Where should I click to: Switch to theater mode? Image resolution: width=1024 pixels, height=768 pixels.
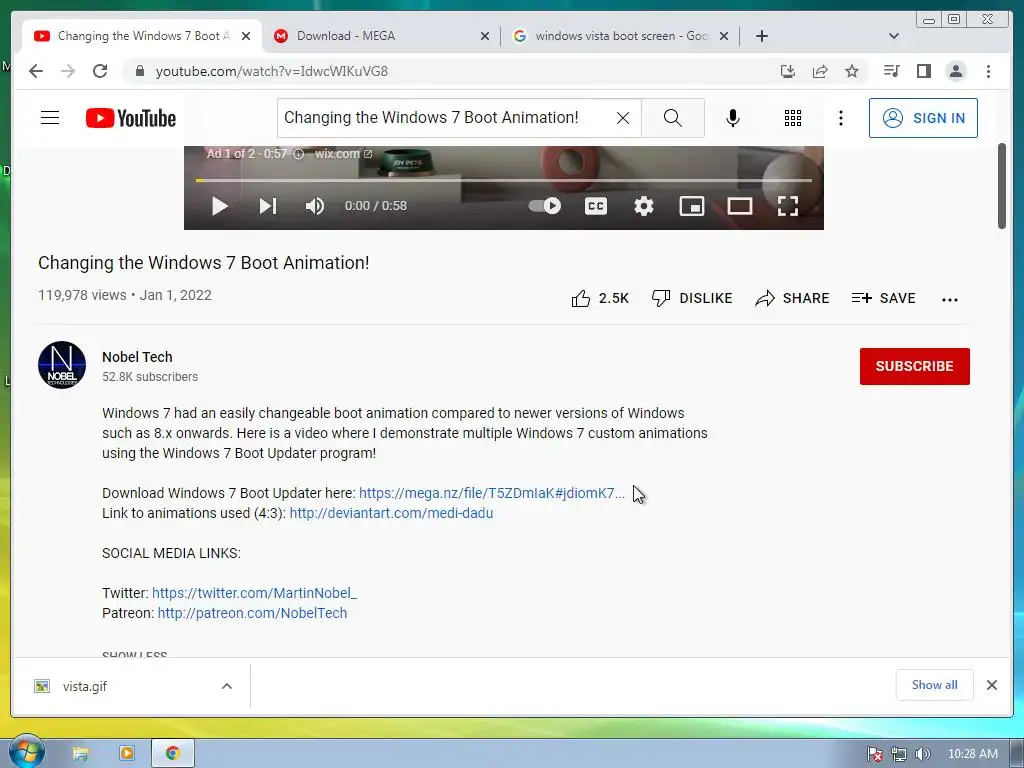click(x=740, y=206)
